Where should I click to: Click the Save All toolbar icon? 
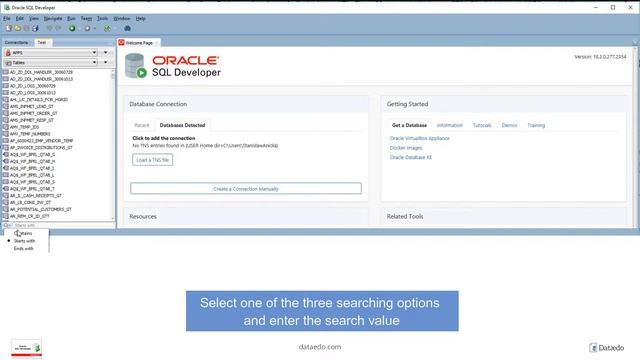(x=35, y=28)
